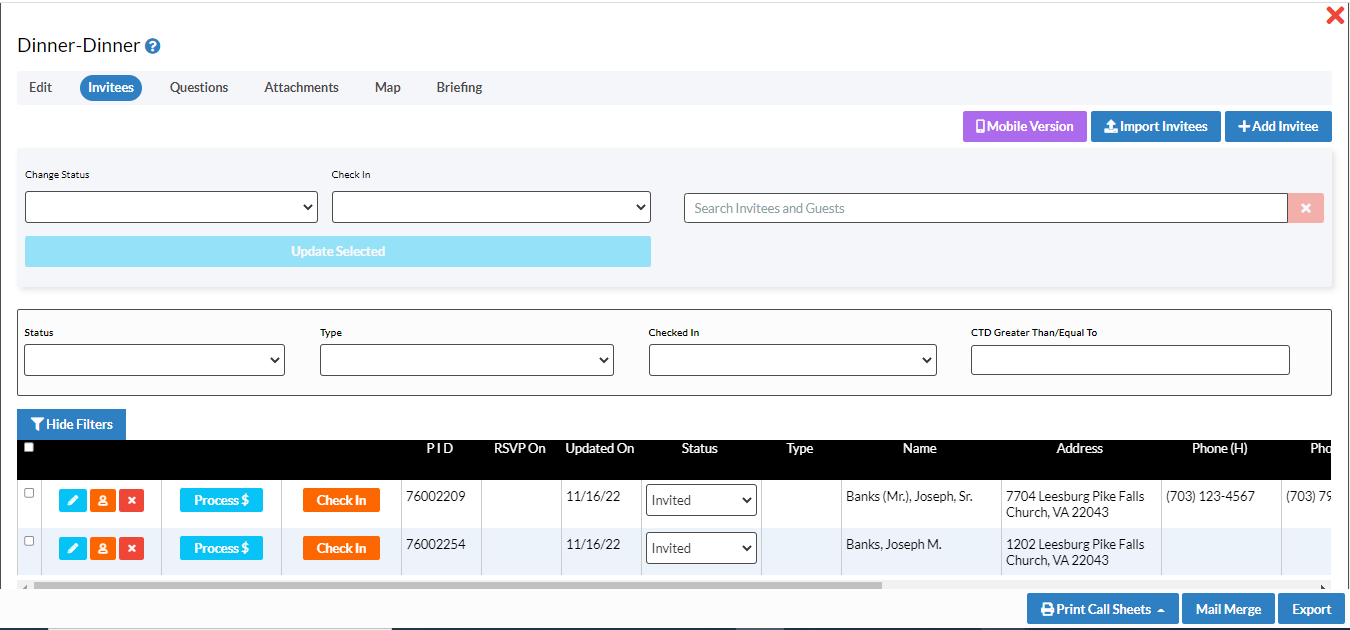Image resolution: width=1350 pixels, height=630 pixels.
Task: Select the Invitees tab
Action: (111, 88)
